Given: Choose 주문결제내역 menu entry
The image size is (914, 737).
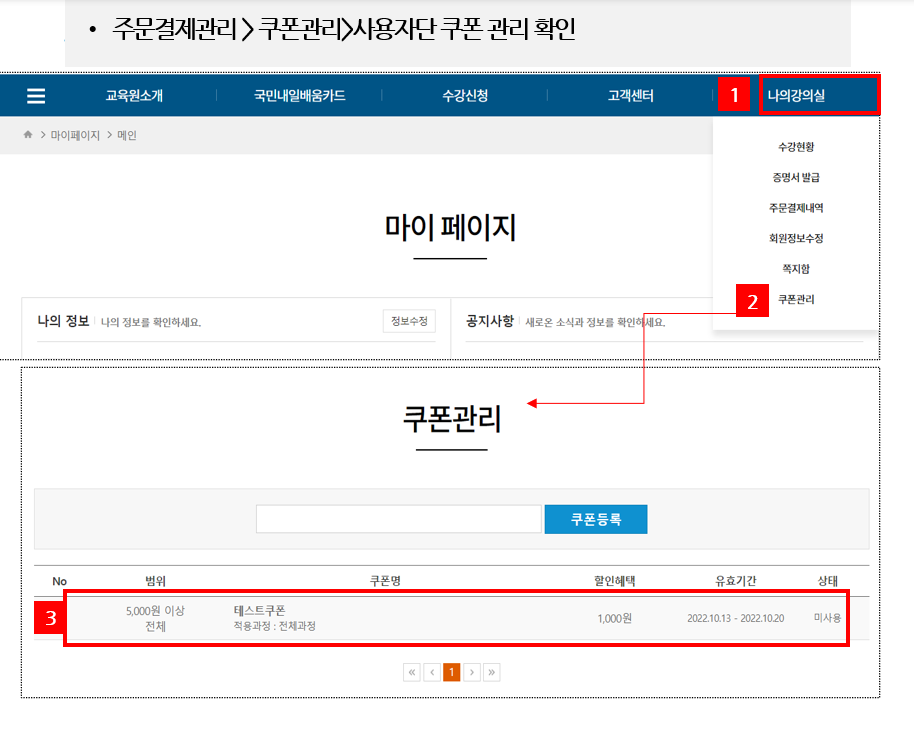Looking at the screenshot, I should pyautogui.click(x=796, y=208).
